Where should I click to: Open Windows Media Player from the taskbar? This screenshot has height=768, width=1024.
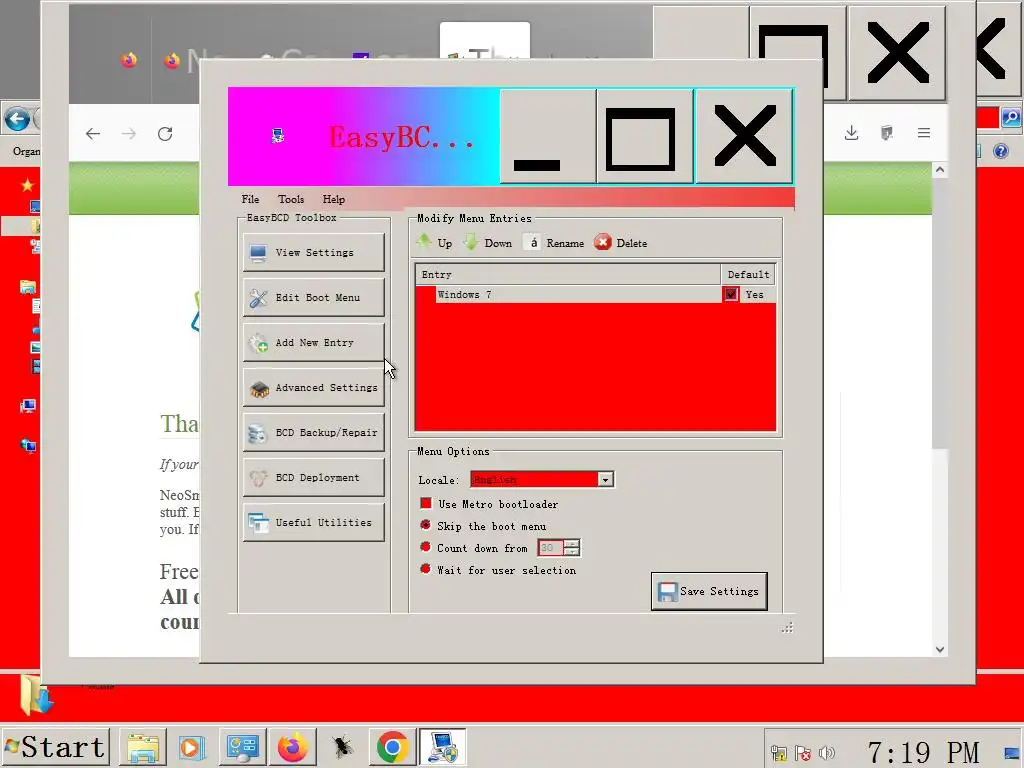(193, 748)
